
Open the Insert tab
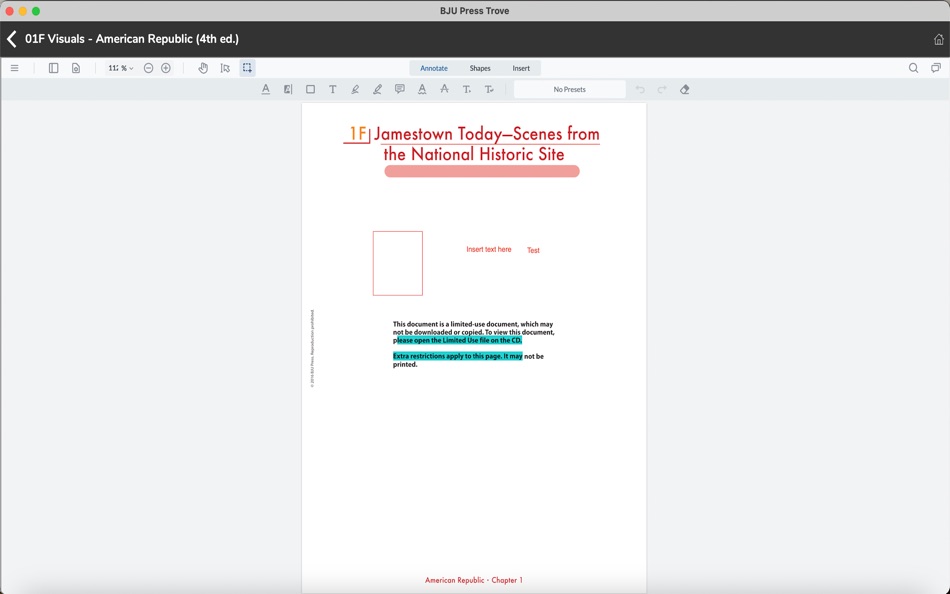pos(521,67)
